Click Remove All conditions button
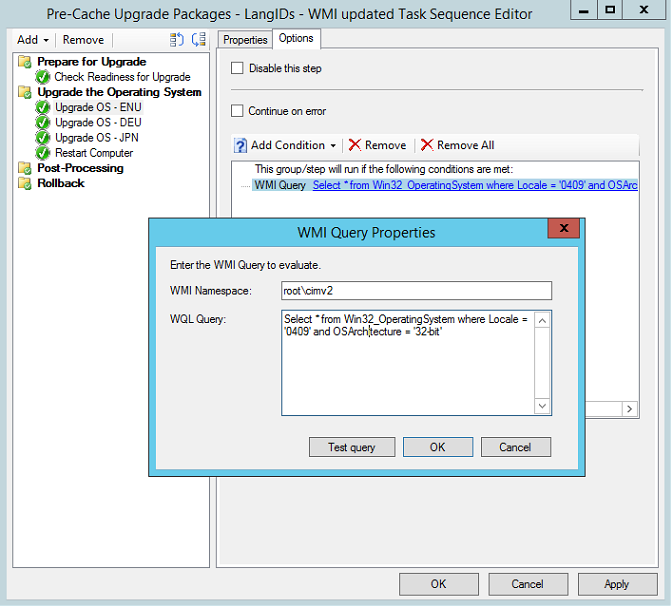The width and height of the screenshot is (671, 606). (457, 145)
